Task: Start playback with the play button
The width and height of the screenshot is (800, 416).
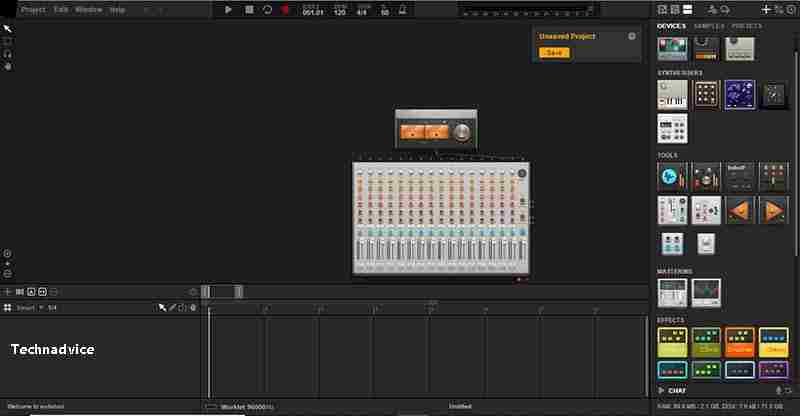Action: click(228, 10)
